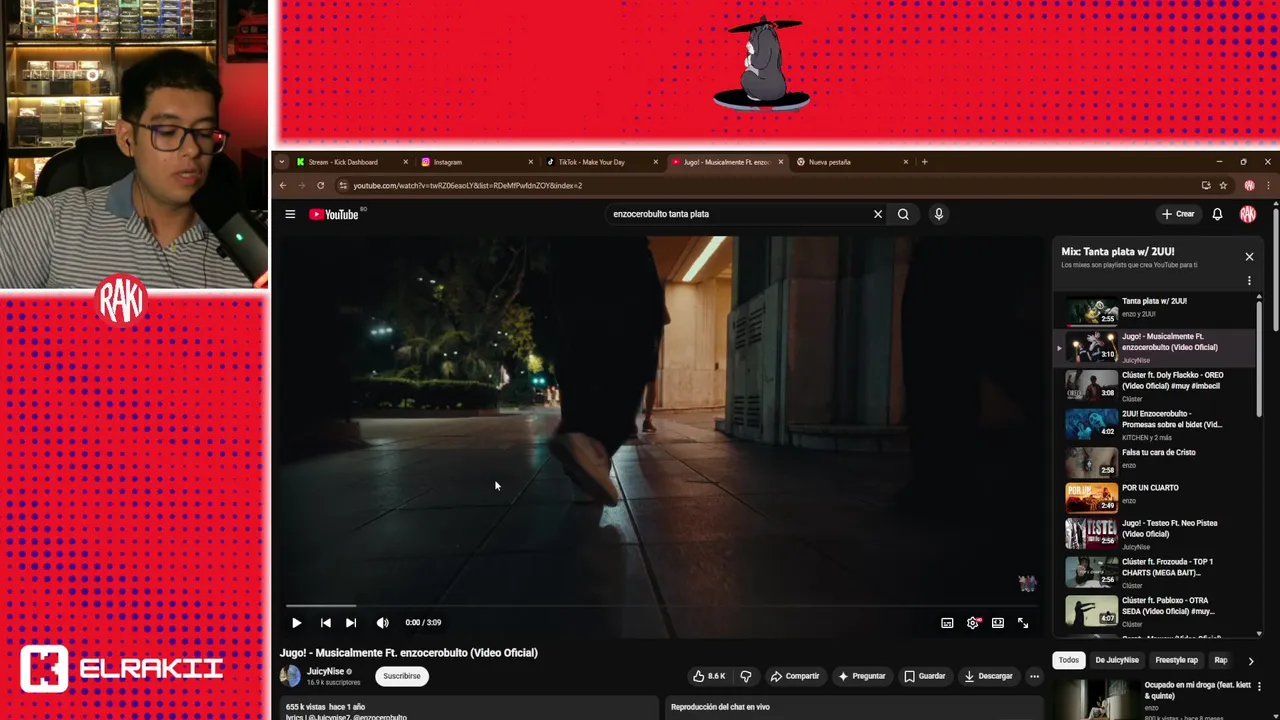The height and width of the screenshot is (720, 1280).
Task: Open the account avatar menu on YouTube
Action: [x=1247, y=214]
